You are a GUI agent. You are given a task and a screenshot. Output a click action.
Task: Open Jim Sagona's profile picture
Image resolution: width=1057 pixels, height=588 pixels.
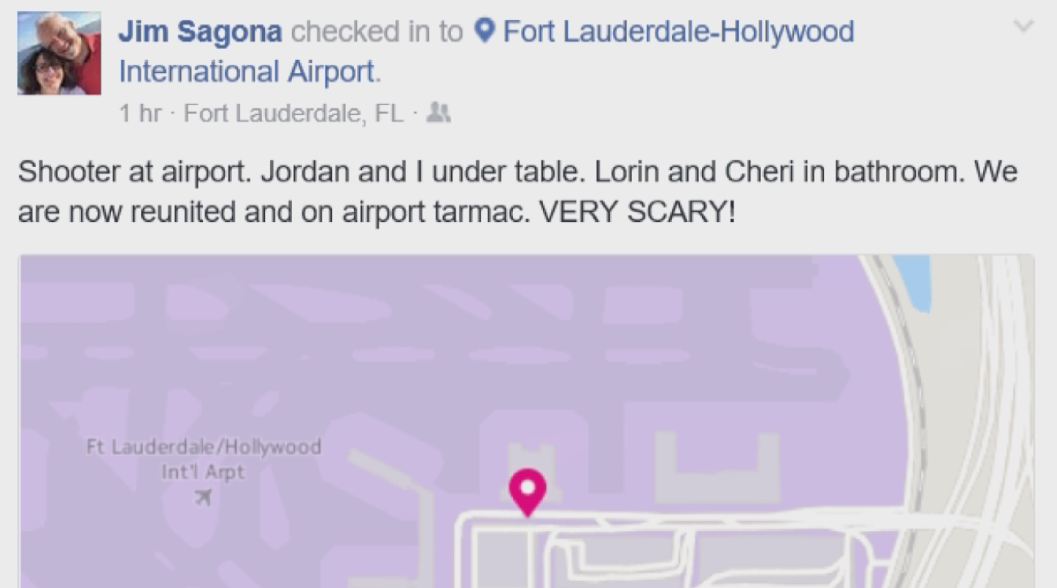(59, 53)
